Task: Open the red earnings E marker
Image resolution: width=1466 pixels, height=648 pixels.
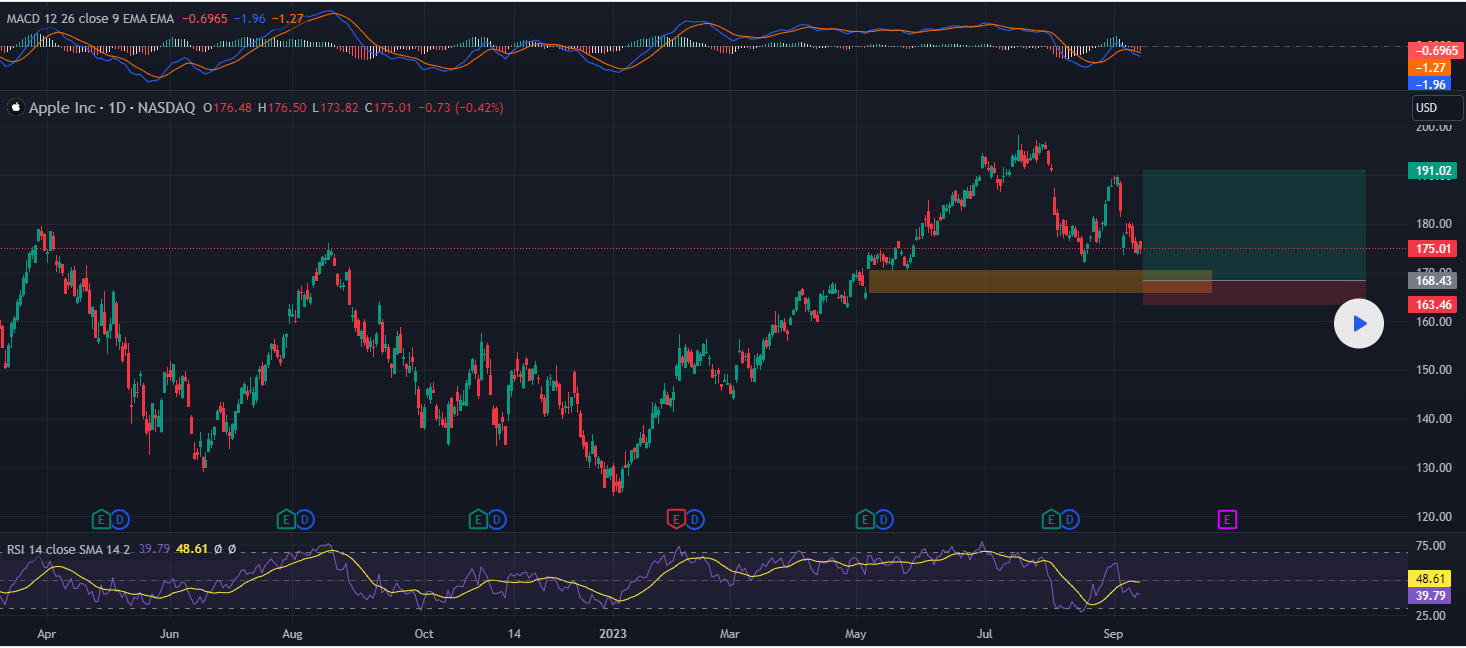Action: pos(675,519)
